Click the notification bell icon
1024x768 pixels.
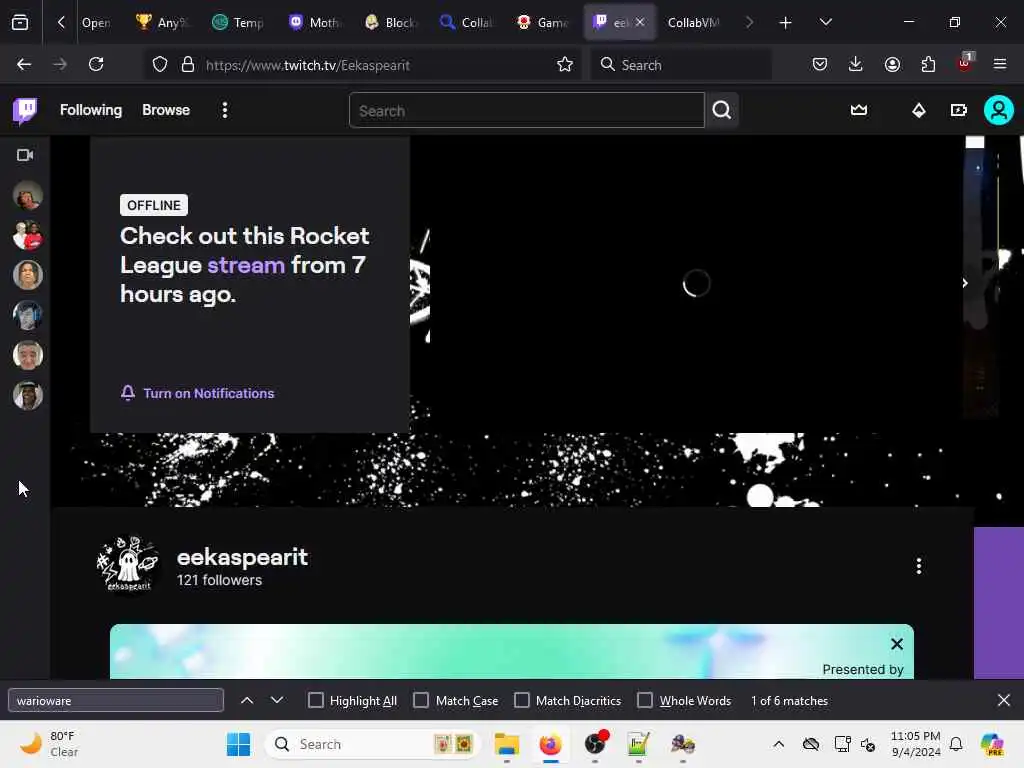click(x=128, y=392)
